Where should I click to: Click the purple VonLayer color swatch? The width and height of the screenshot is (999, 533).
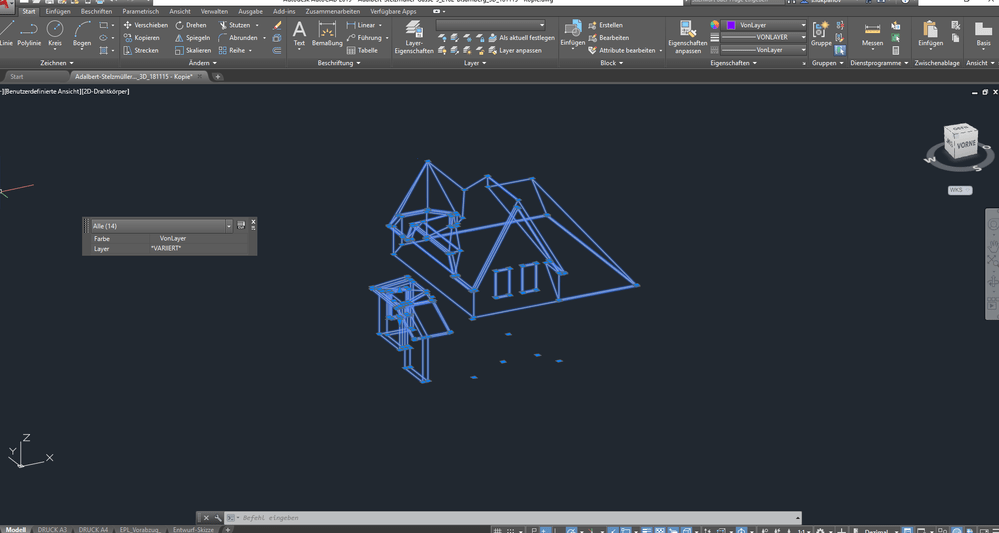(731, 25)
